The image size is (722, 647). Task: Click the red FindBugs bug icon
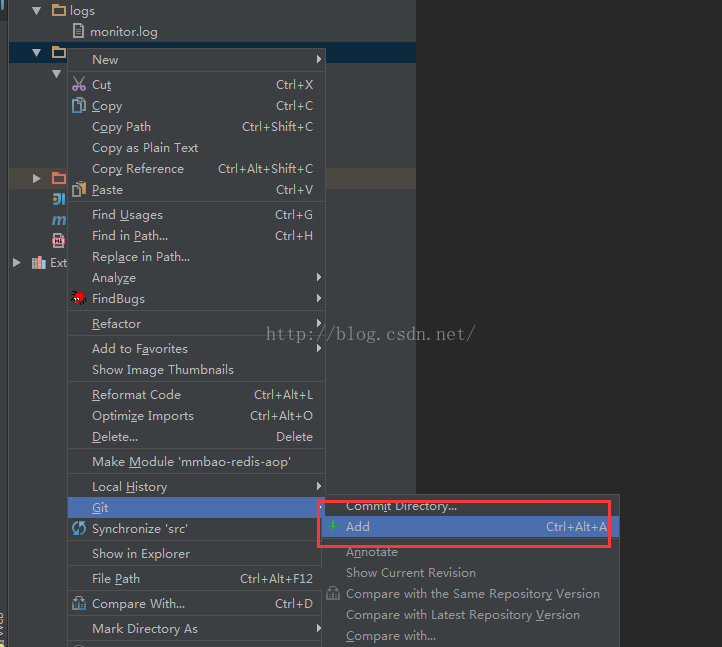point(79,298)
